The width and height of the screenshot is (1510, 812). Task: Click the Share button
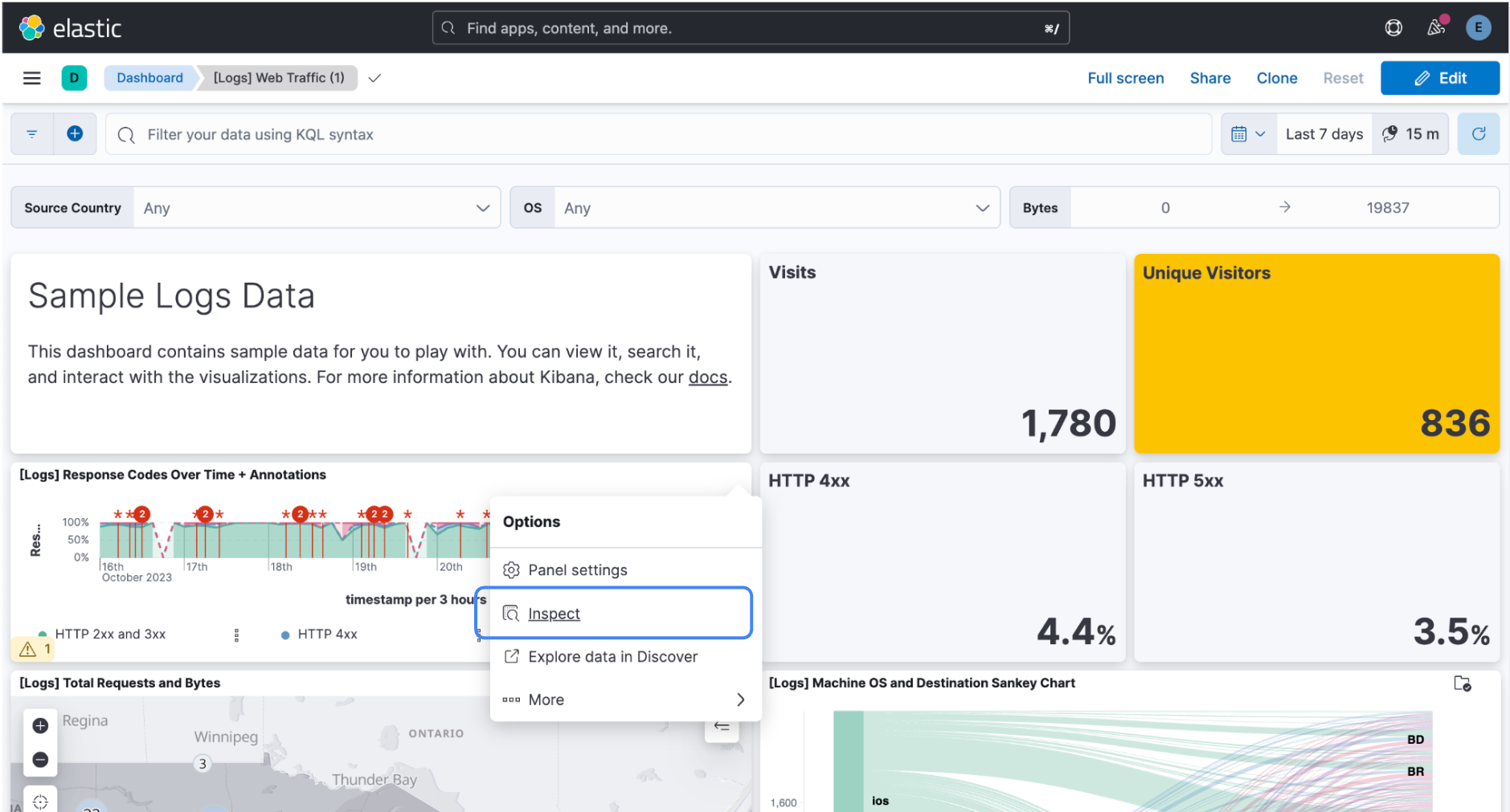pos(1210,78)
